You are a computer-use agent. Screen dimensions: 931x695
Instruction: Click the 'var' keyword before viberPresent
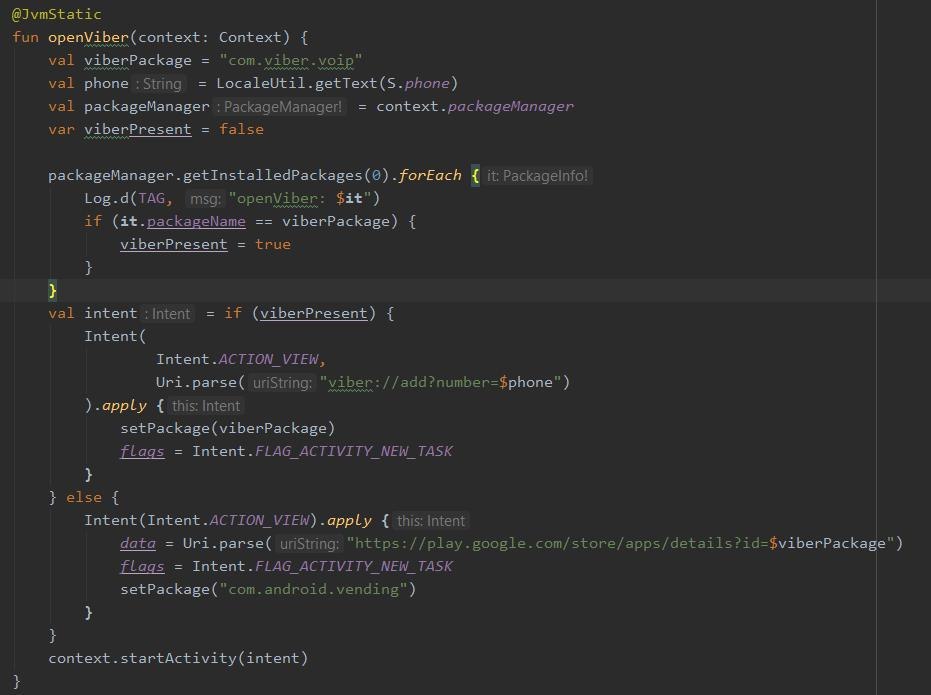[x=62, y=129]
